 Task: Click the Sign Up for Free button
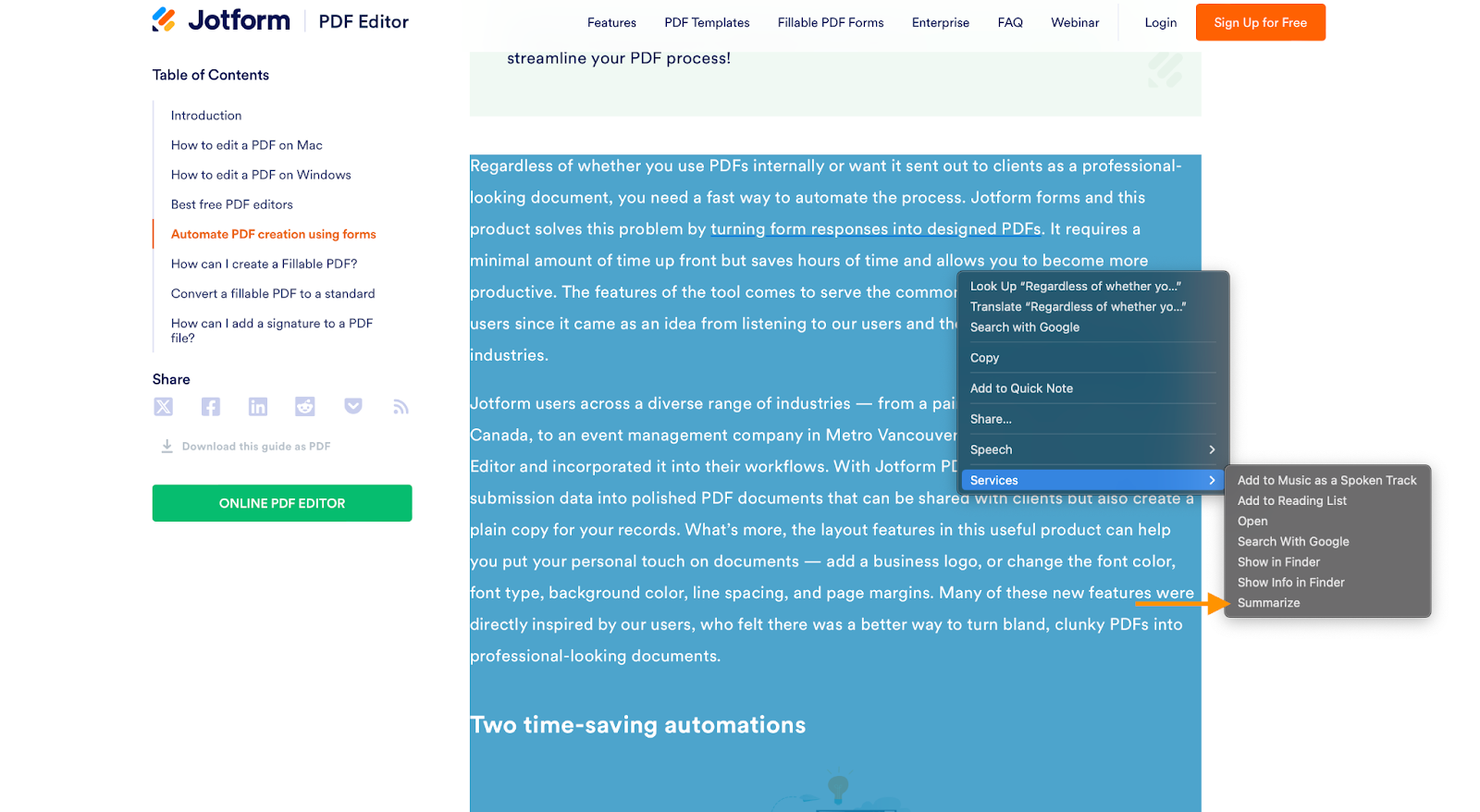[x=1260, y=22]
